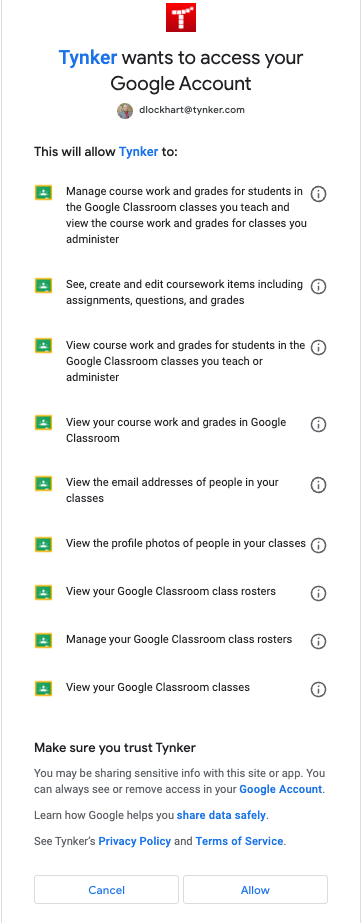The height and width of the screenshot is (923, 362).
Task: Open info icon for managing course work and grades
Action: tap(318, 194)
